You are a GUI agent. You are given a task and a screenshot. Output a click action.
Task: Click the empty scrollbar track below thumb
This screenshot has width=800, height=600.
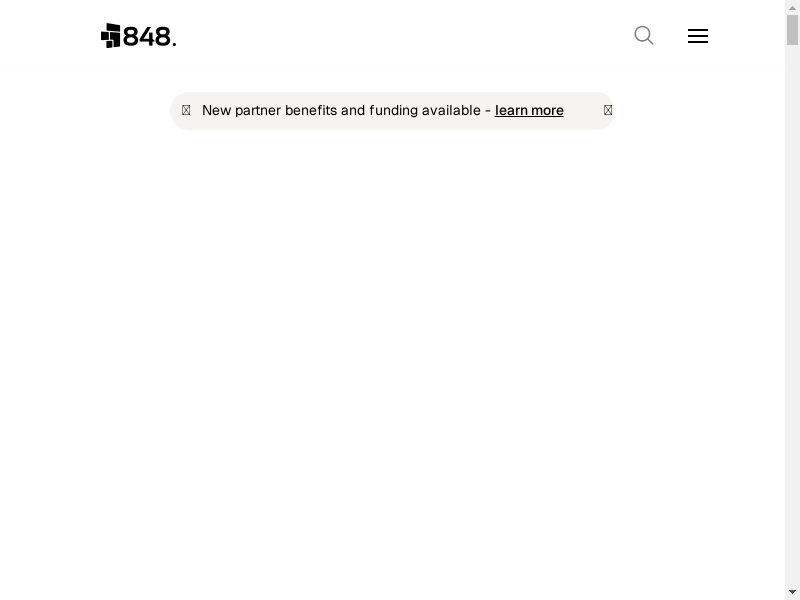point(792,315)
